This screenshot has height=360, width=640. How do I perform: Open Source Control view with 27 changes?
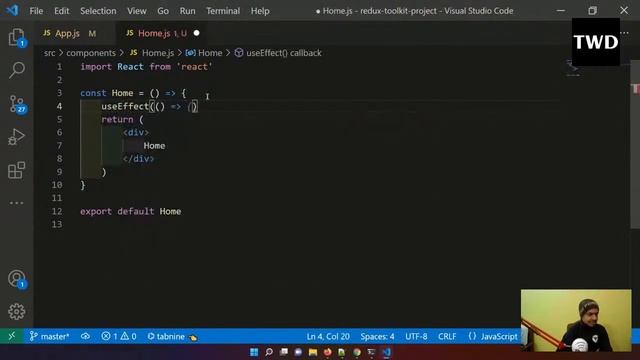pos(17,104)
